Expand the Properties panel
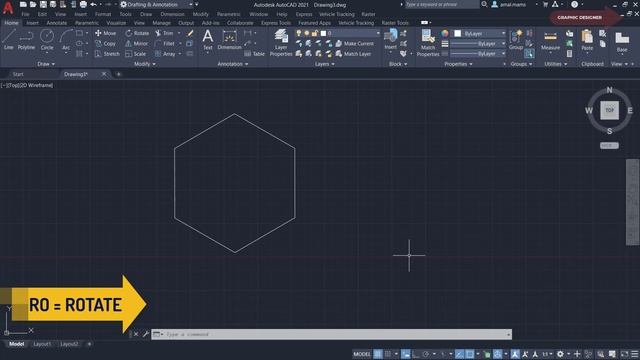This screenshot has width=640, height=360. point(458,64)
